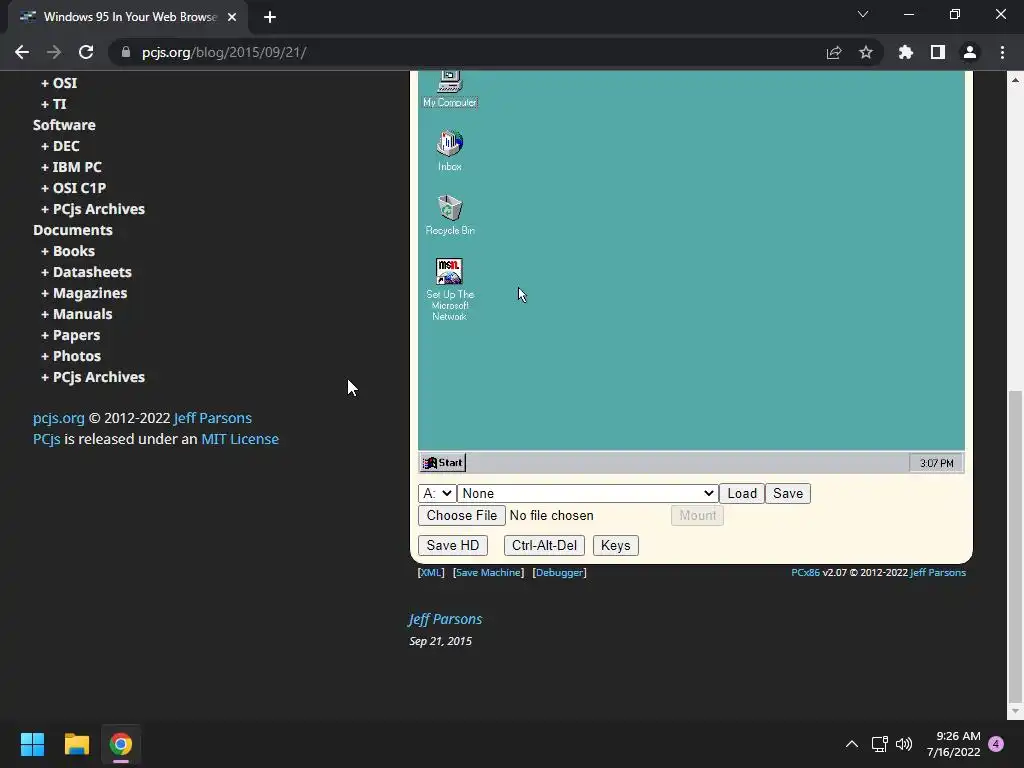Open the Windows Start menu

point(32,744)
